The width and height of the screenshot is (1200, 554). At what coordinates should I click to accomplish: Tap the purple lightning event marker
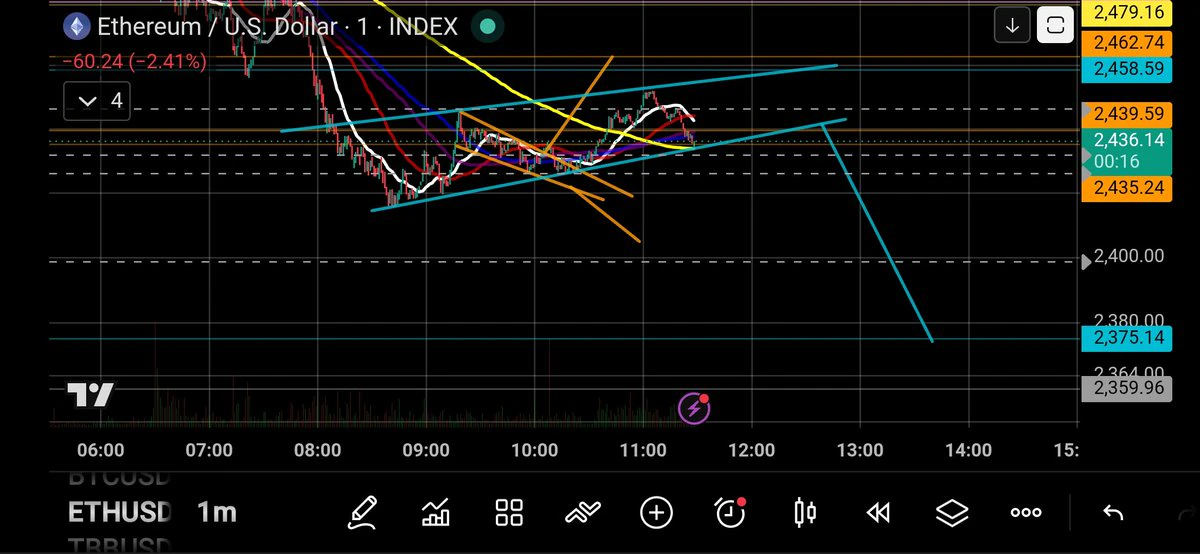pos(694,408)
